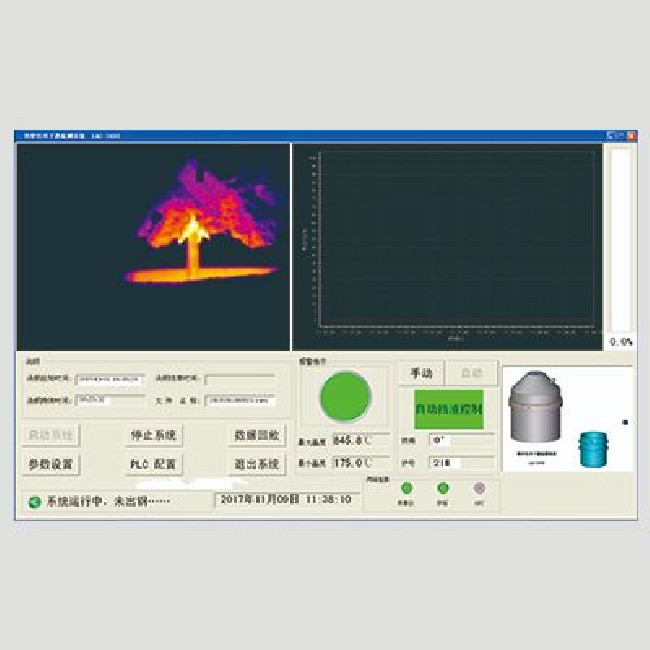The image size is (650, 650).
Task: Open 参数设置 parameter settings
Action: tap(50, 464)
